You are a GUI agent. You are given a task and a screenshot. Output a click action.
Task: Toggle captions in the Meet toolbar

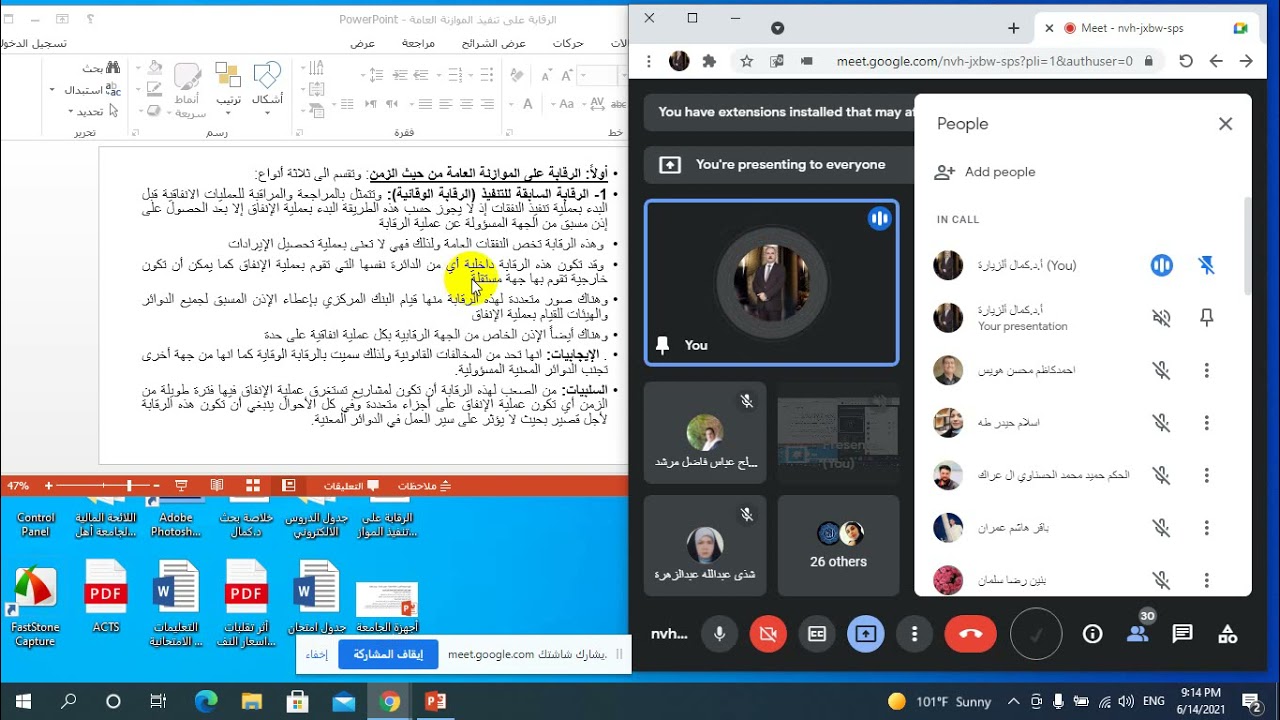pos(817,634)
